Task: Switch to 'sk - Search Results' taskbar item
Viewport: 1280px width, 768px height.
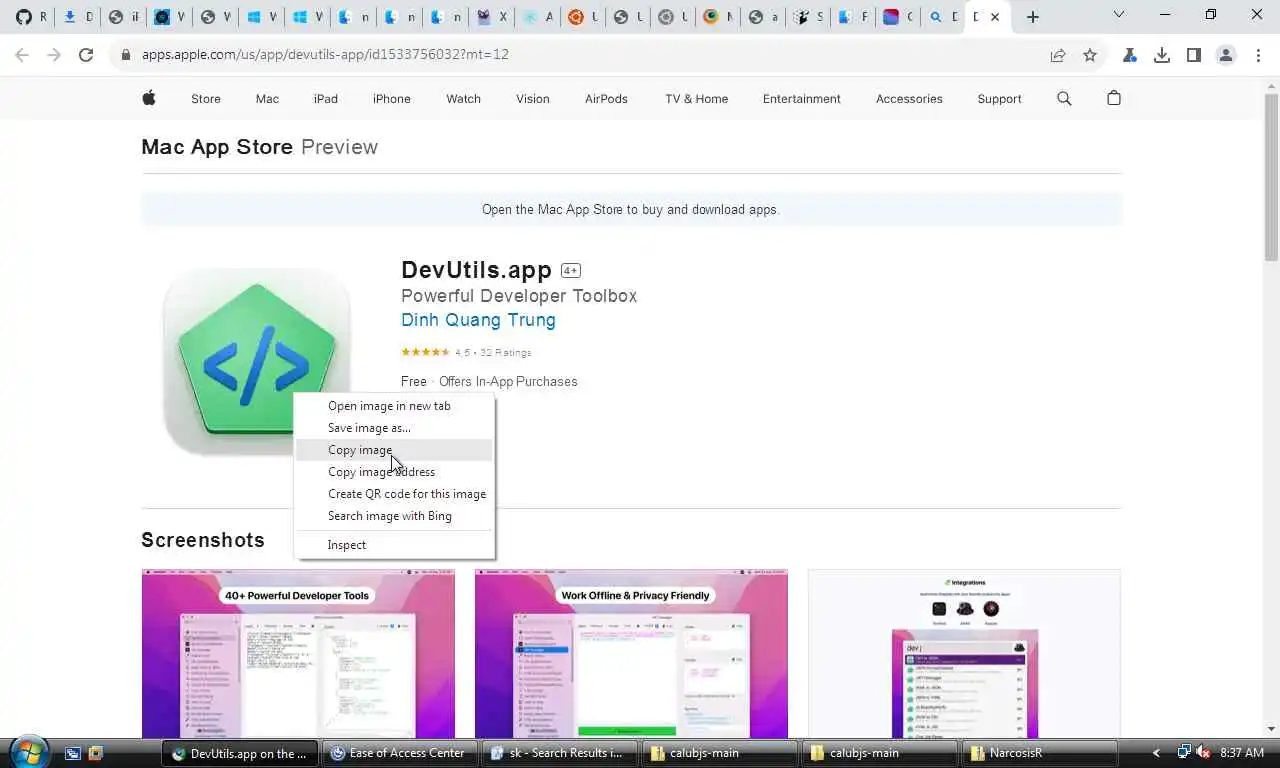Action: click(x=558, y=753)
